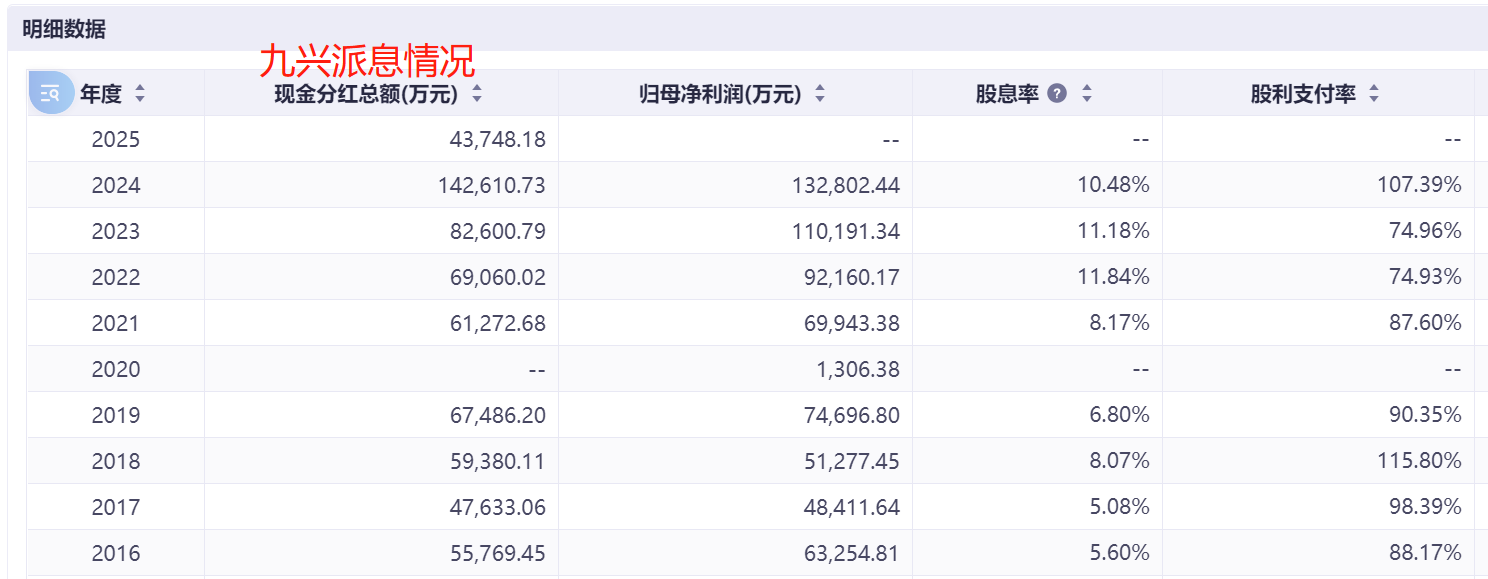
Task: Select the 明细数据 section tab
Action: [64, 30]
